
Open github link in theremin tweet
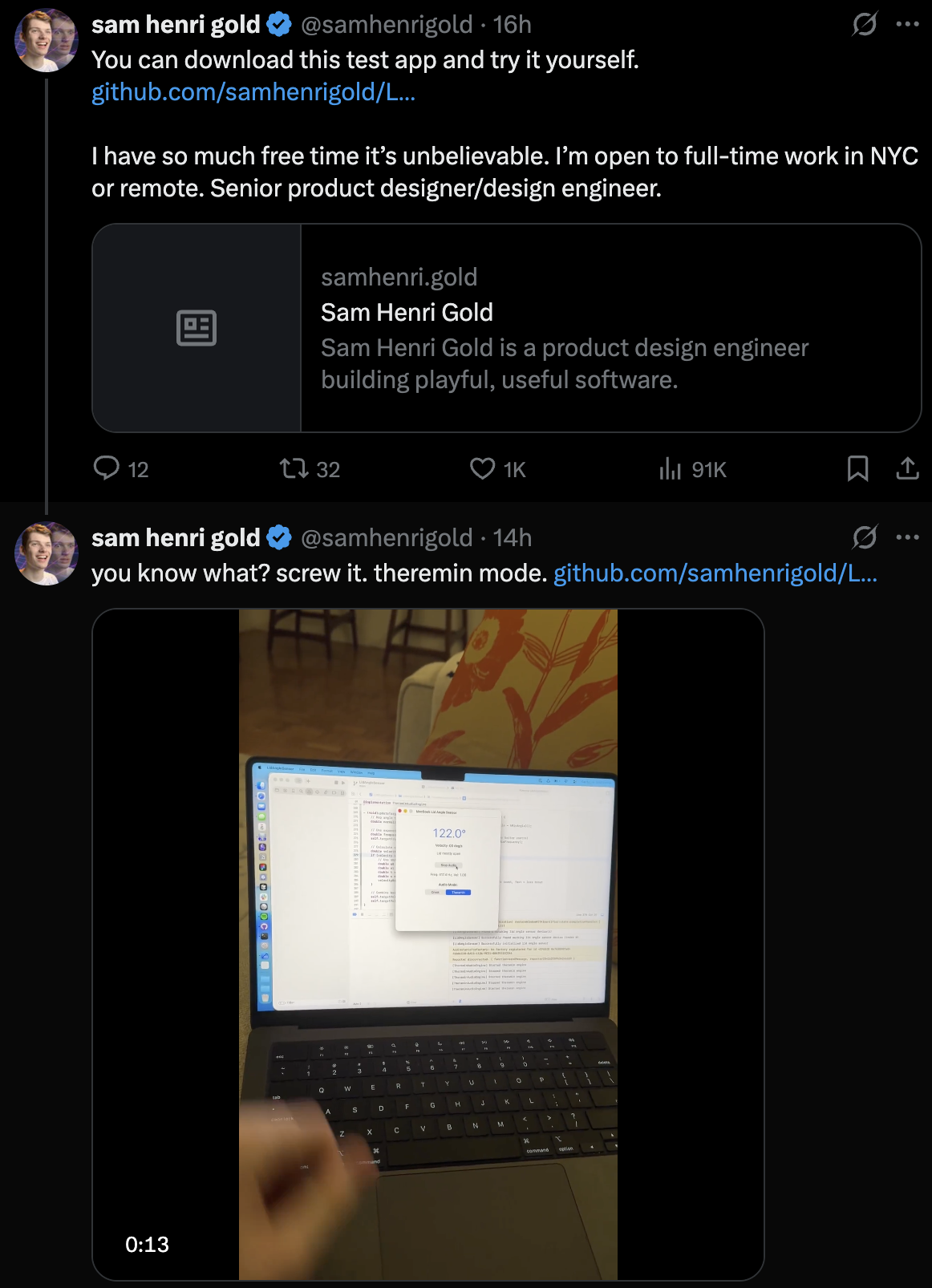point(715,573)
